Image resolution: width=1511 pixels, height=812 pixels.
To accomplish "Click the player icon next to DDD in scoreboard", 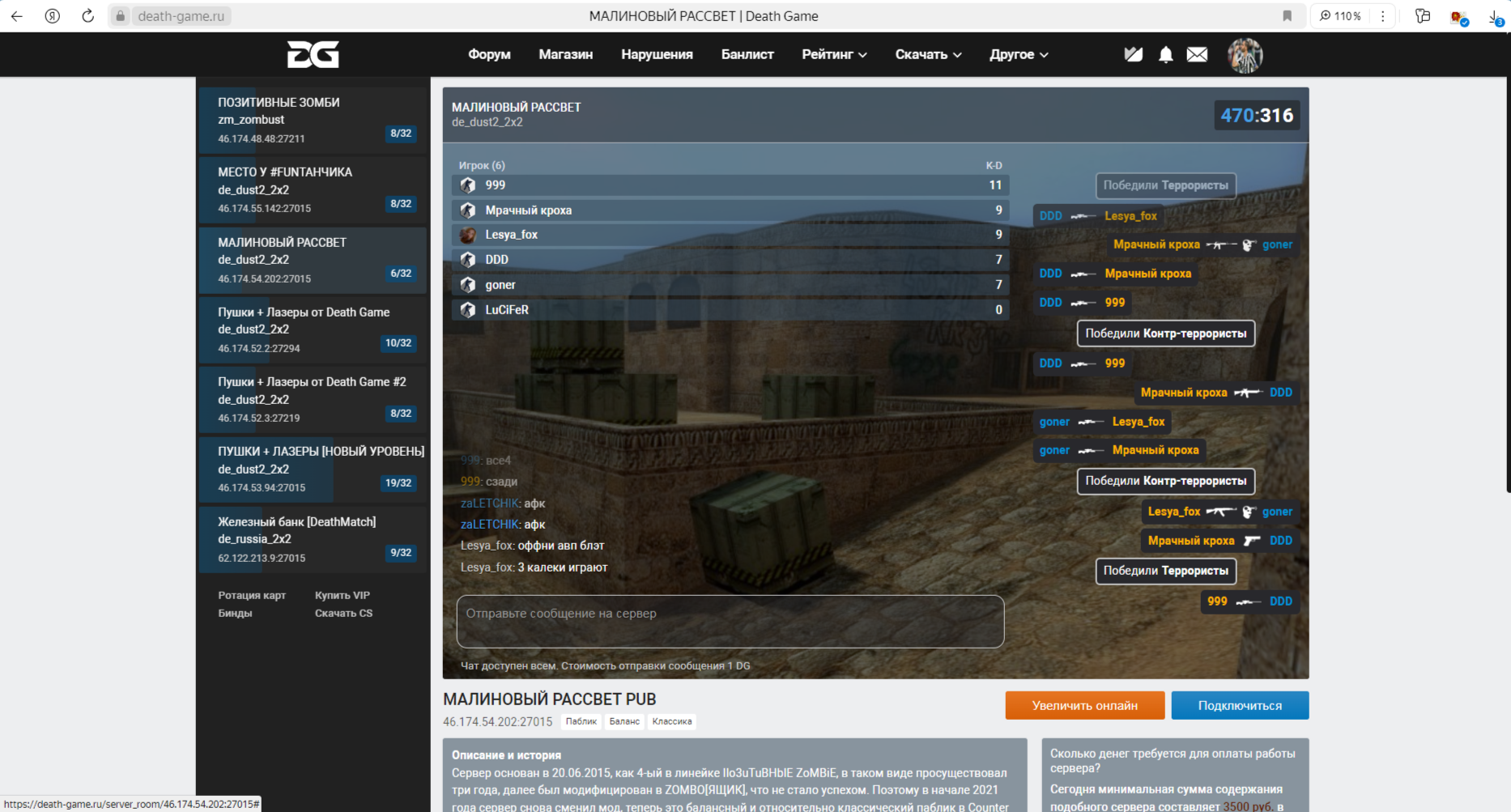I will point(468,260).
